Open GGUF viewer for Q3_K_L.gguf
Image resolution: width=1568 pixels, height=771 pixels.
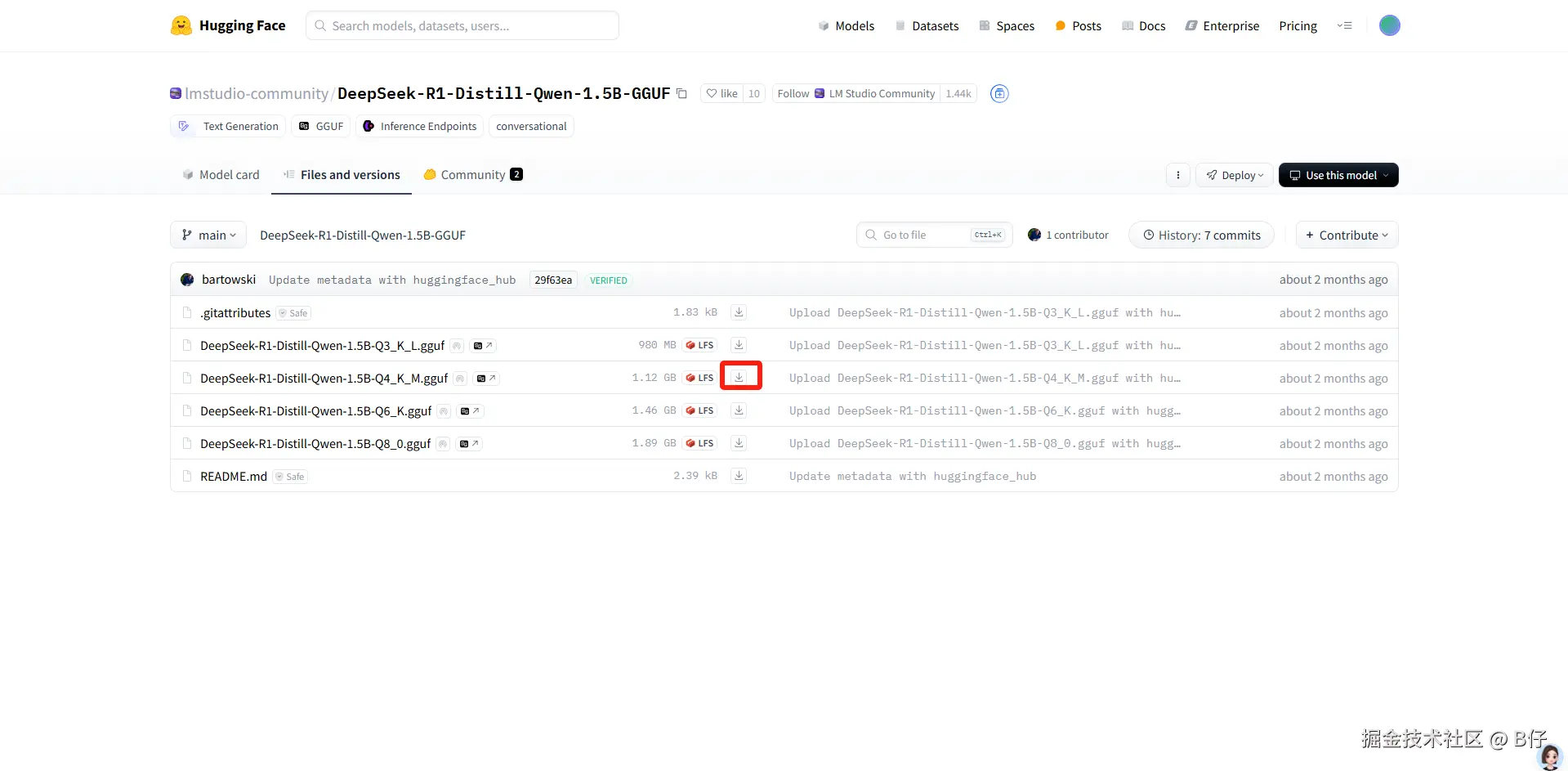pos(483,346)
